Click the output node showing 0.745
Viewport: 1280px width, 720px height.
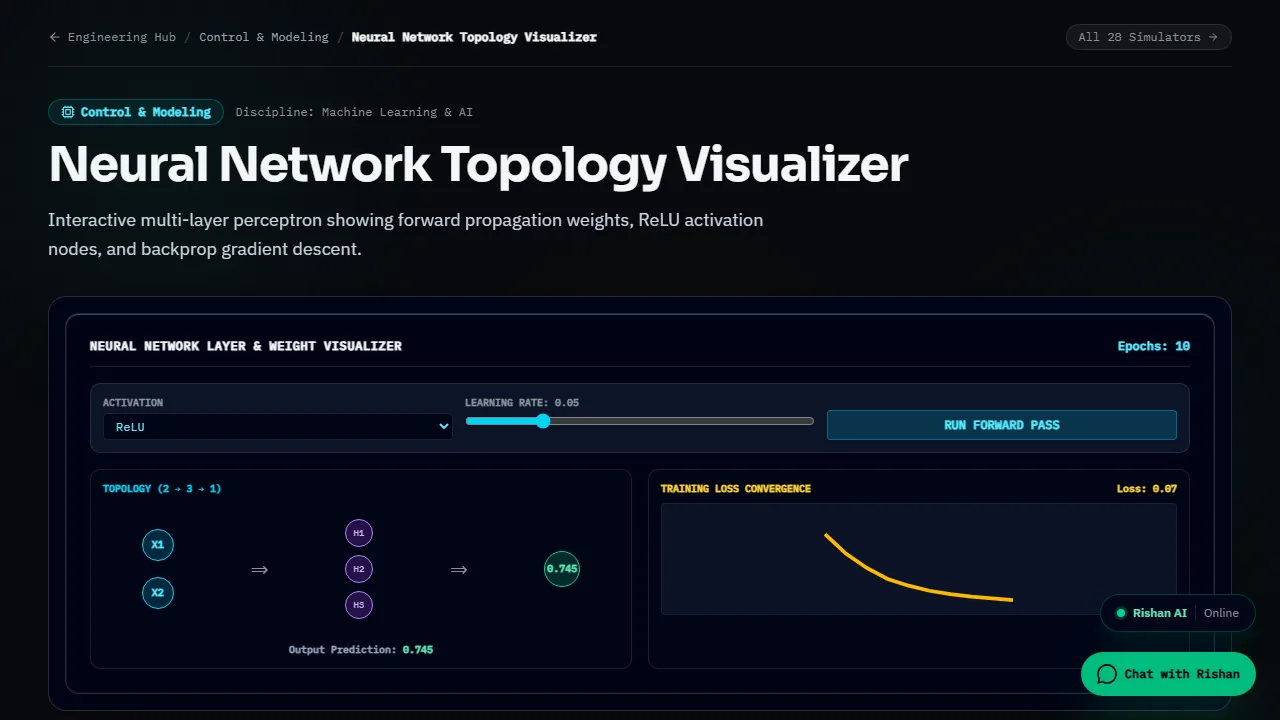[562, 569]
